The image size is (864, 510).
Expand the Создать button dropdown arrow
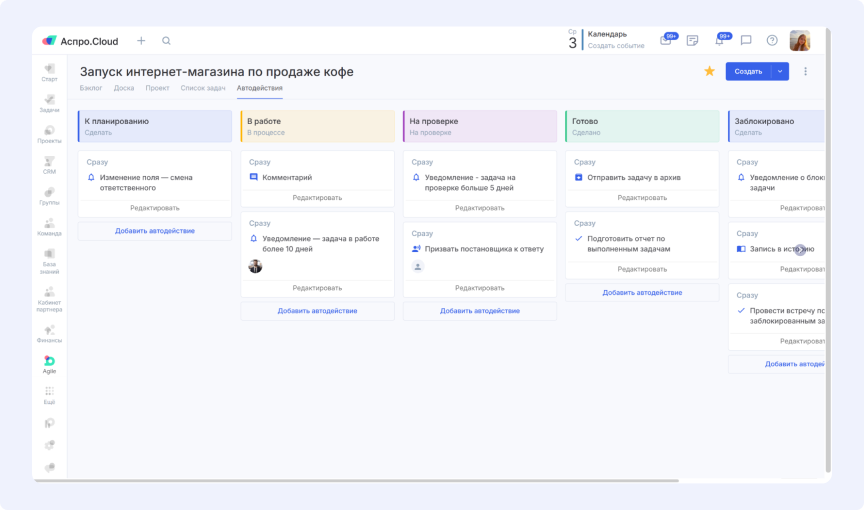tap(780, 71)
